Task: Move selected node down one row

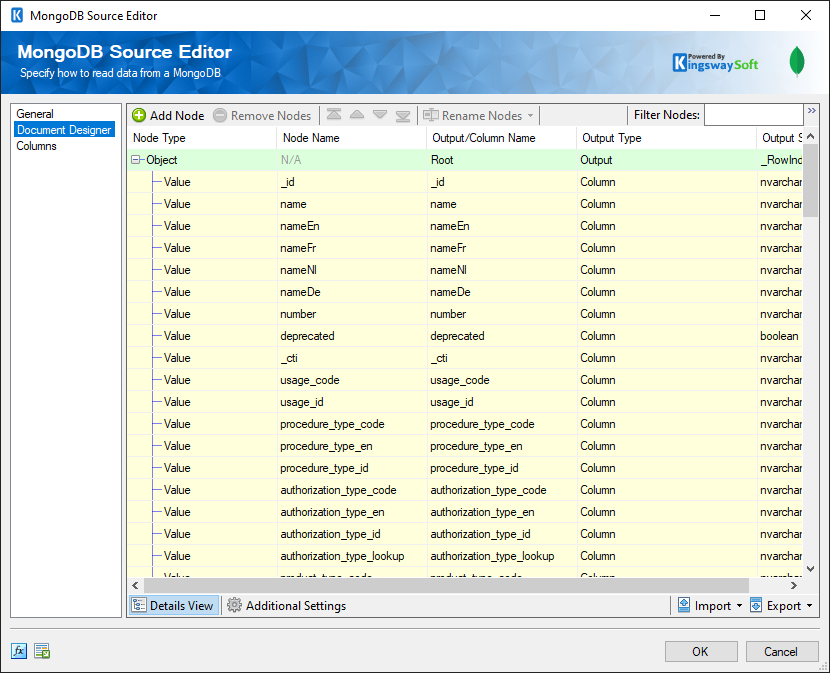Action: coord(380,114)
